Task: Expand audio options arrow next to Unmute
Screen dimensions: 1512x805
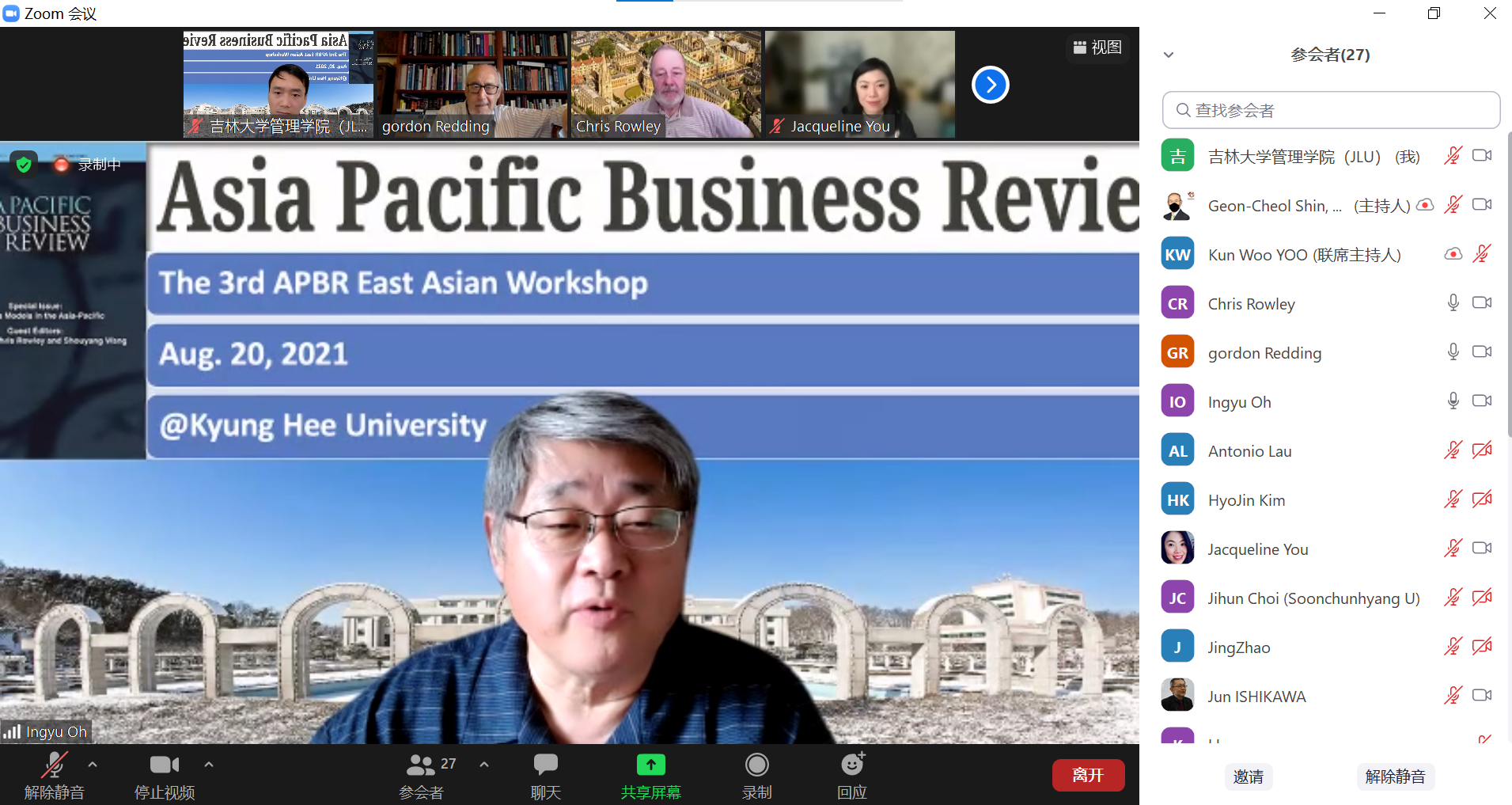Action: click(x=93, y=765)
